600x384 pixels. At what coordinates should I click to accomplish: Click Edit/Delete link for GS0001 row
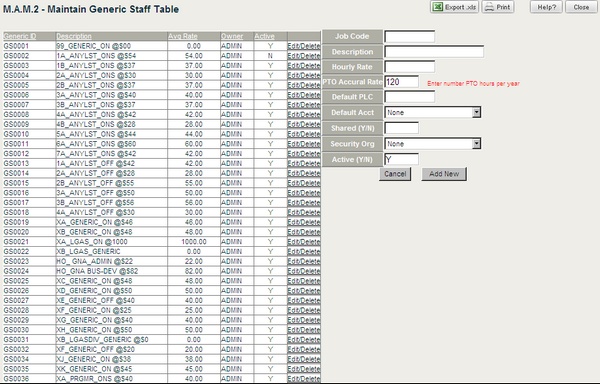pyautogui.click(x=304, y=46)
